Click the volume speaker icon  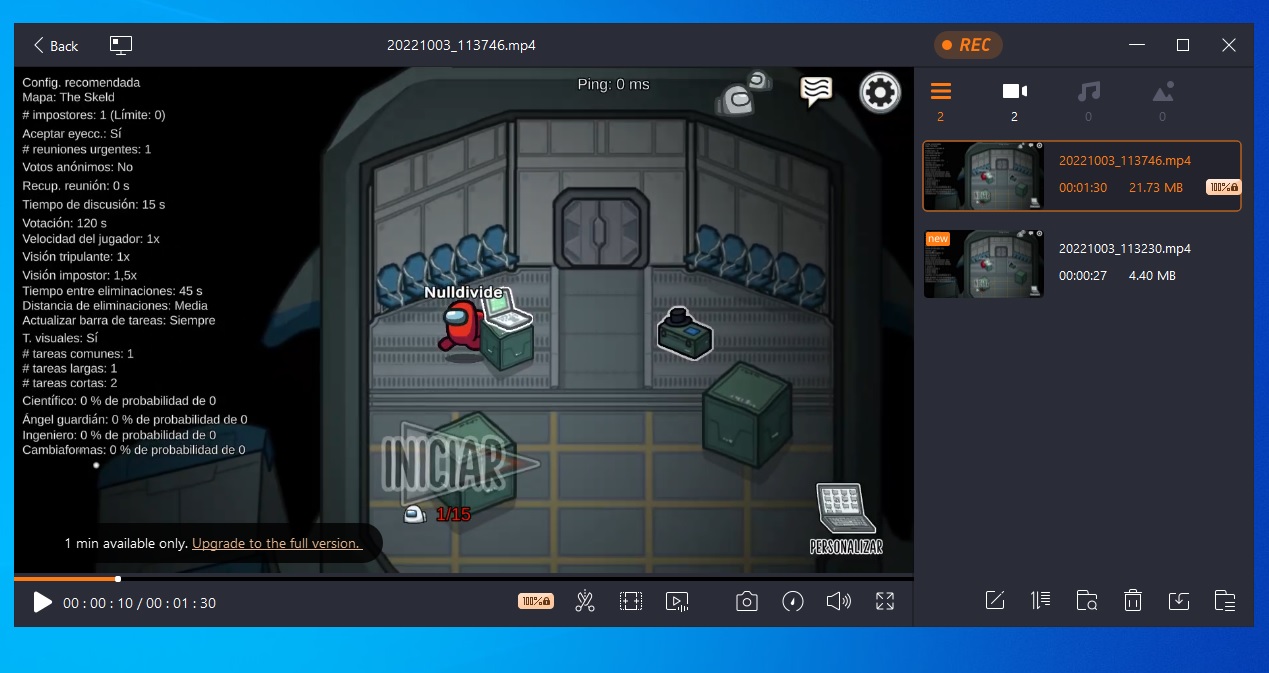coord(838,601)
